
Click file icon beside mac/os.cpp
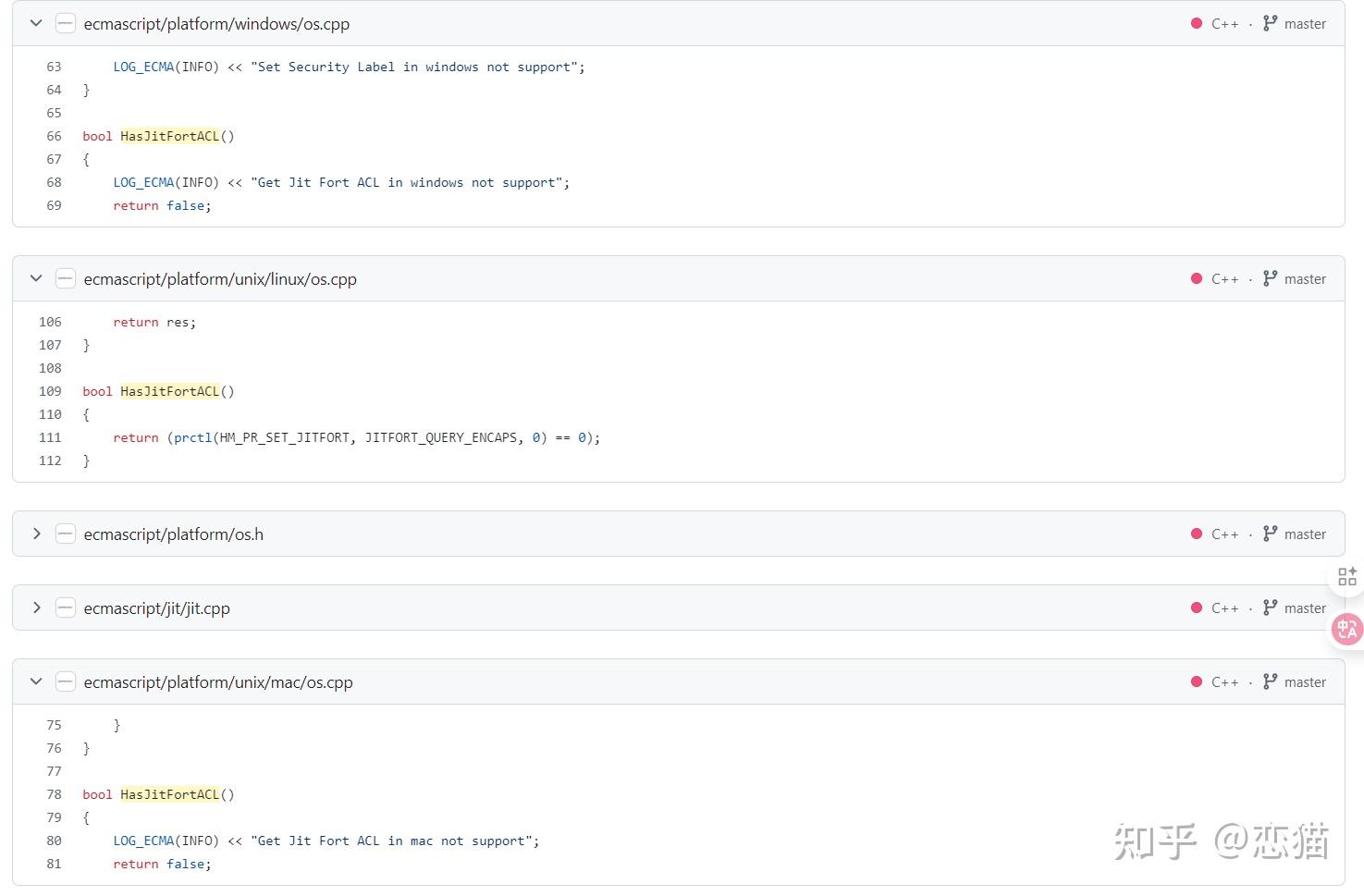(x=65, y=682)
